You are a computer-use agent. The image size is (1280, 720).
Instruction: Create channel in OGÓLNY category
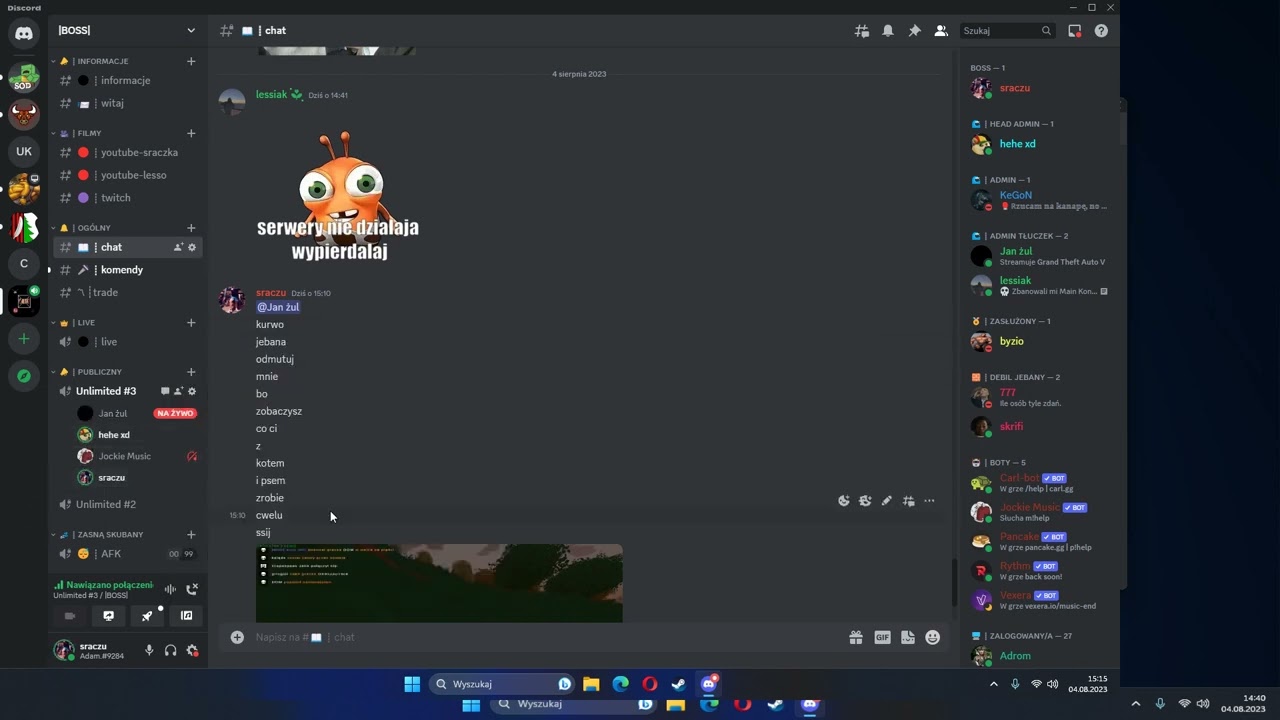(191, 228)
